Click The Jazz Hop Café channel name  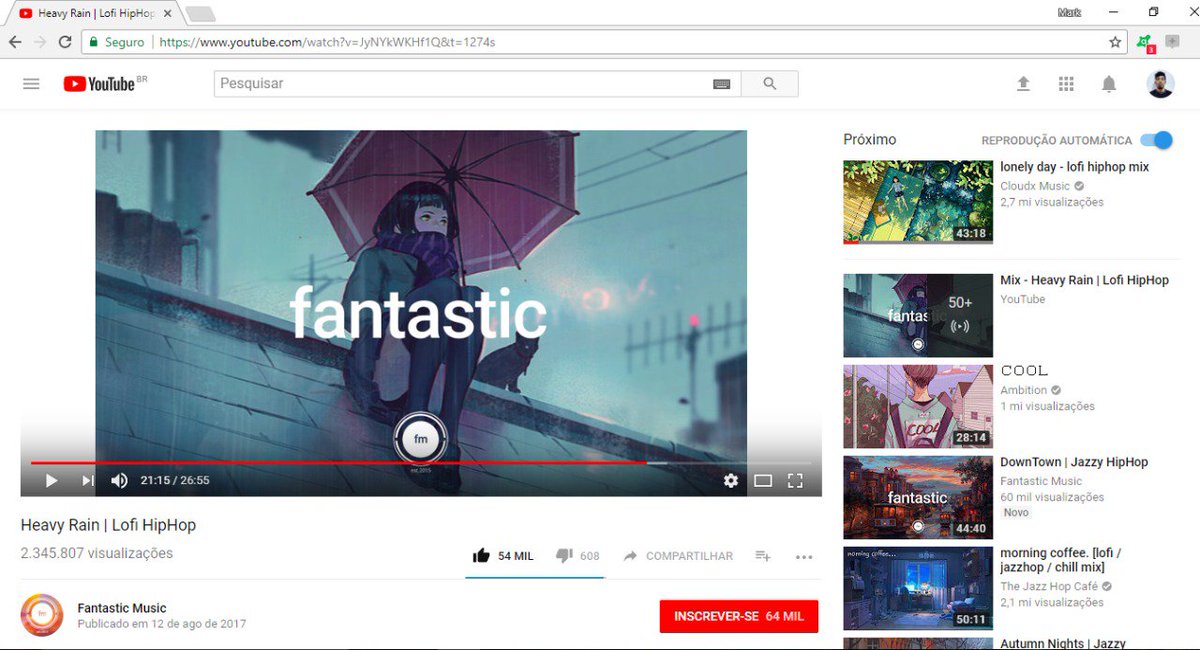click(1049, 586)
